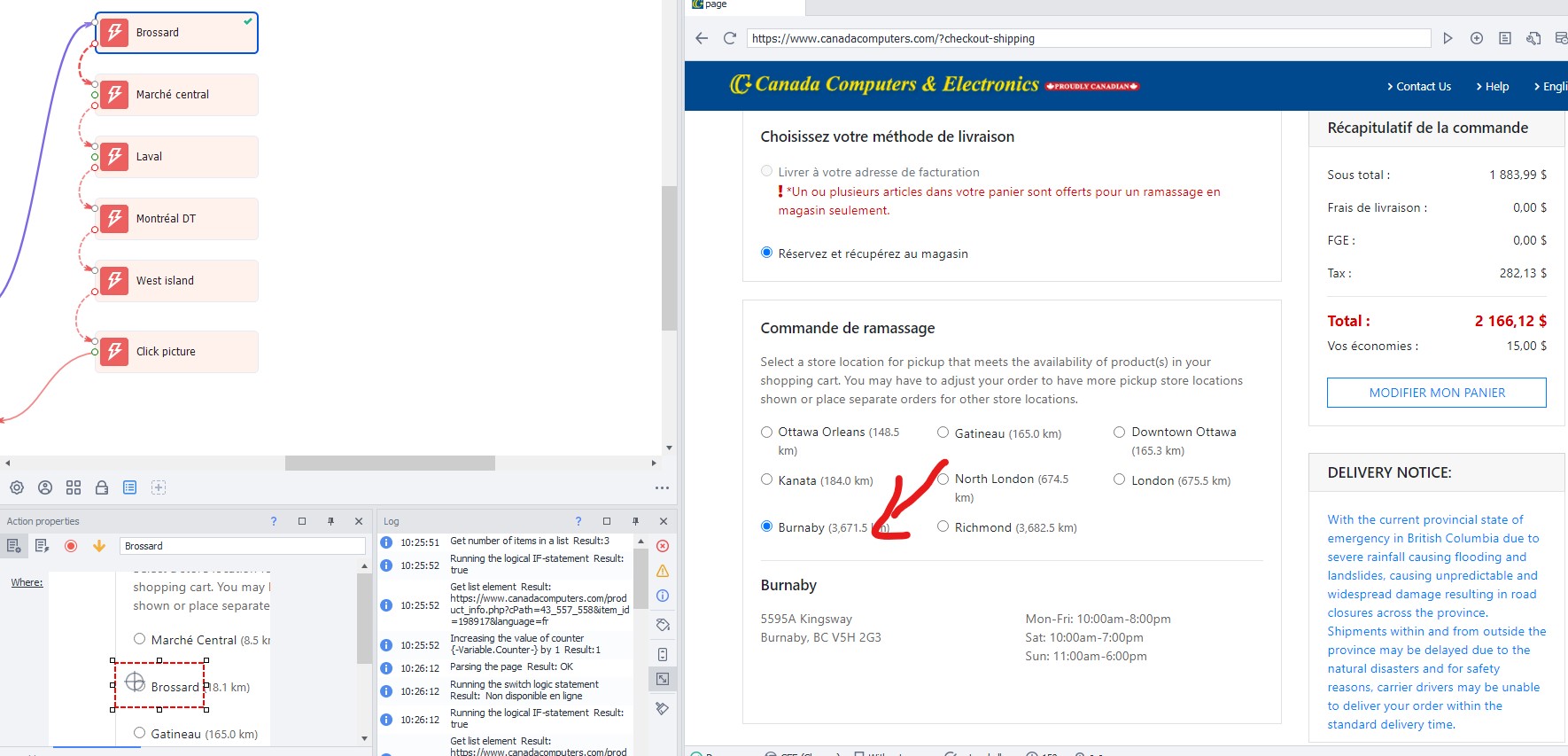This screenshot has height=756, width=1568.
Task: Select the Laval action node
Action: click(176, 157)
